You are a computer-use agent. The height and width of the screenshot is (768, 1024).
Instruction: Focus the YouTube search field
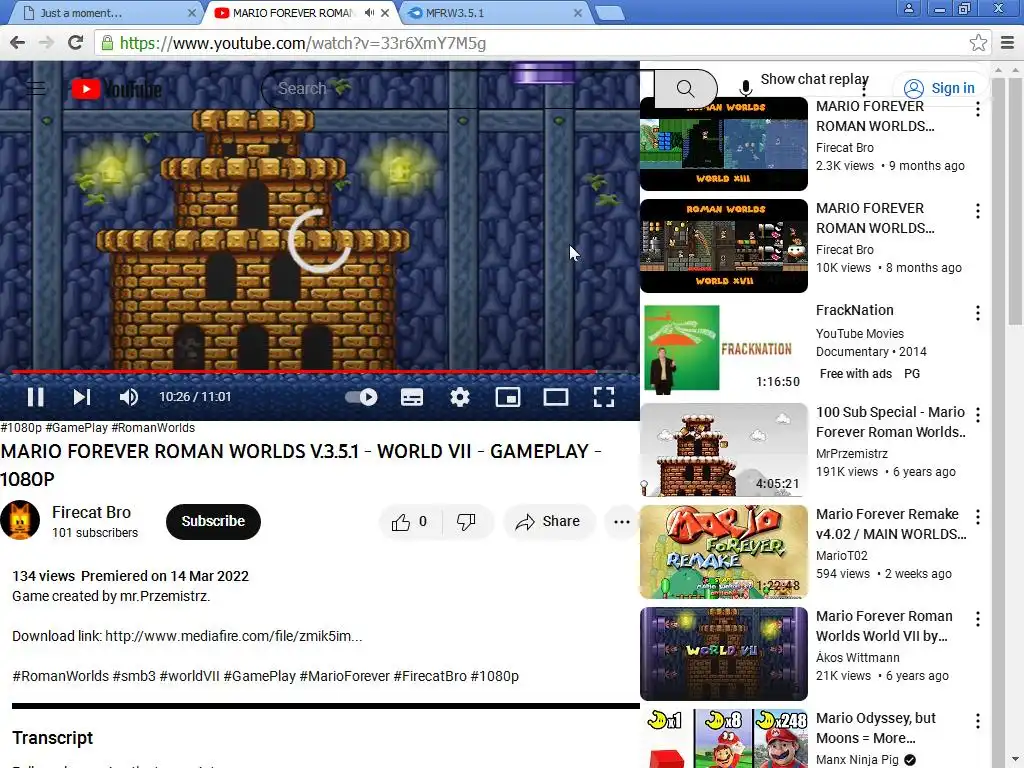point(457,88)
